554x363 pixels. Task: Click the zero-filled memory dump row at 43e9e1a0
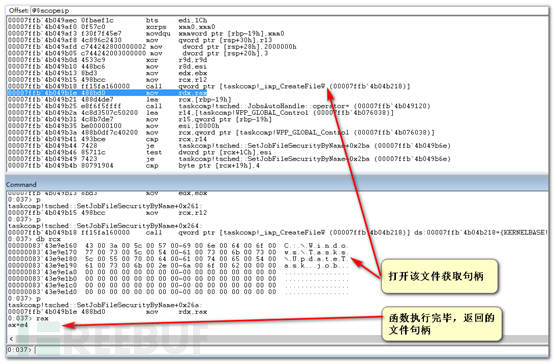pyautogui.click(x=178, y=272)
